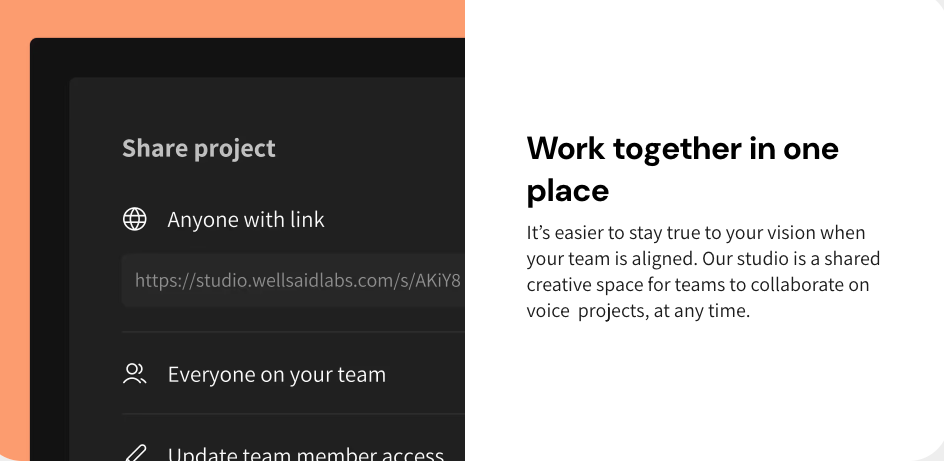This screenshot has width=944, height=461.
Task: Click the pencil icon for updating access
Action: (x=135, y=453)
